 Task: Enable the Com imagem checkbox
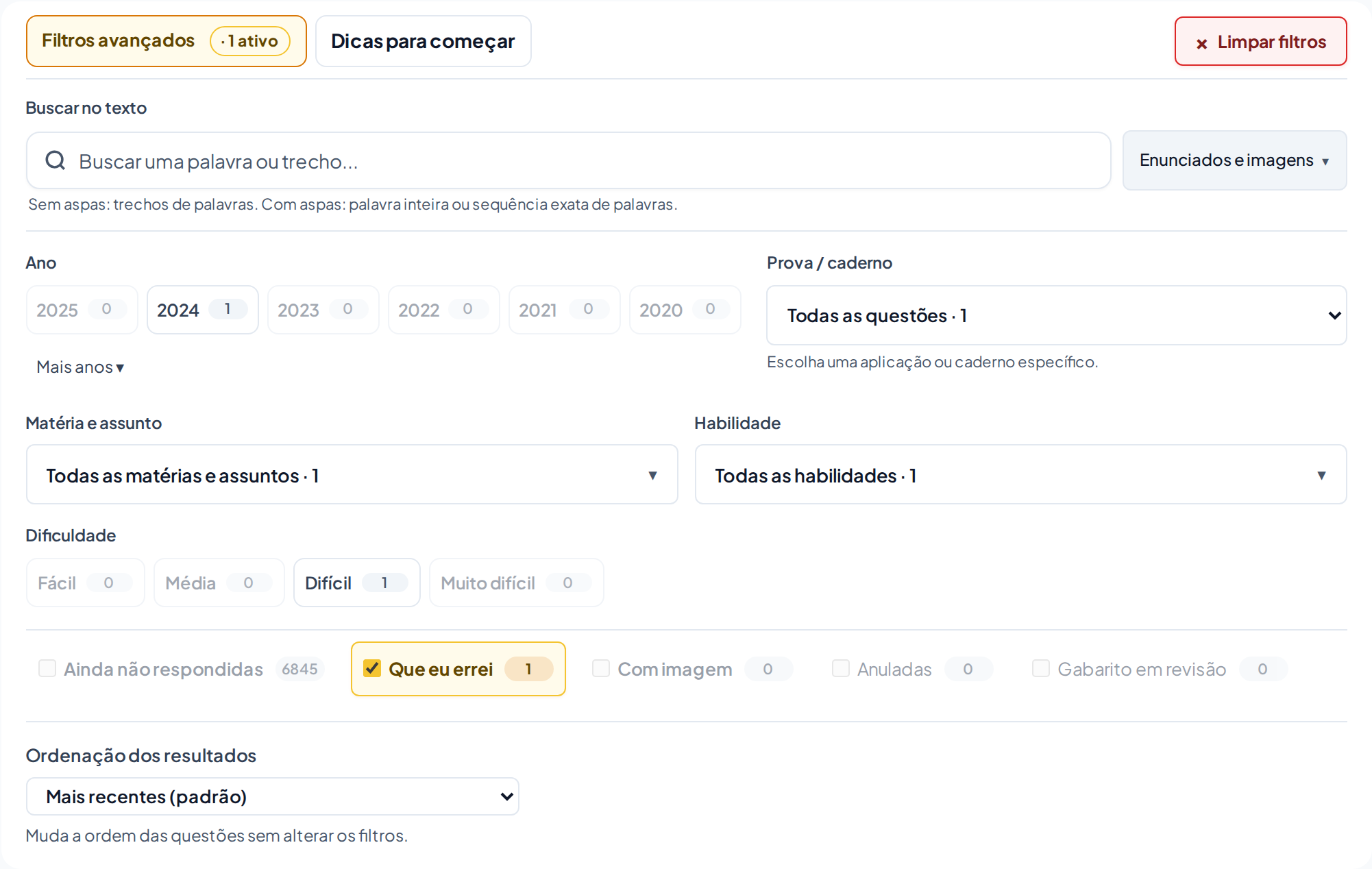point(601,668)
